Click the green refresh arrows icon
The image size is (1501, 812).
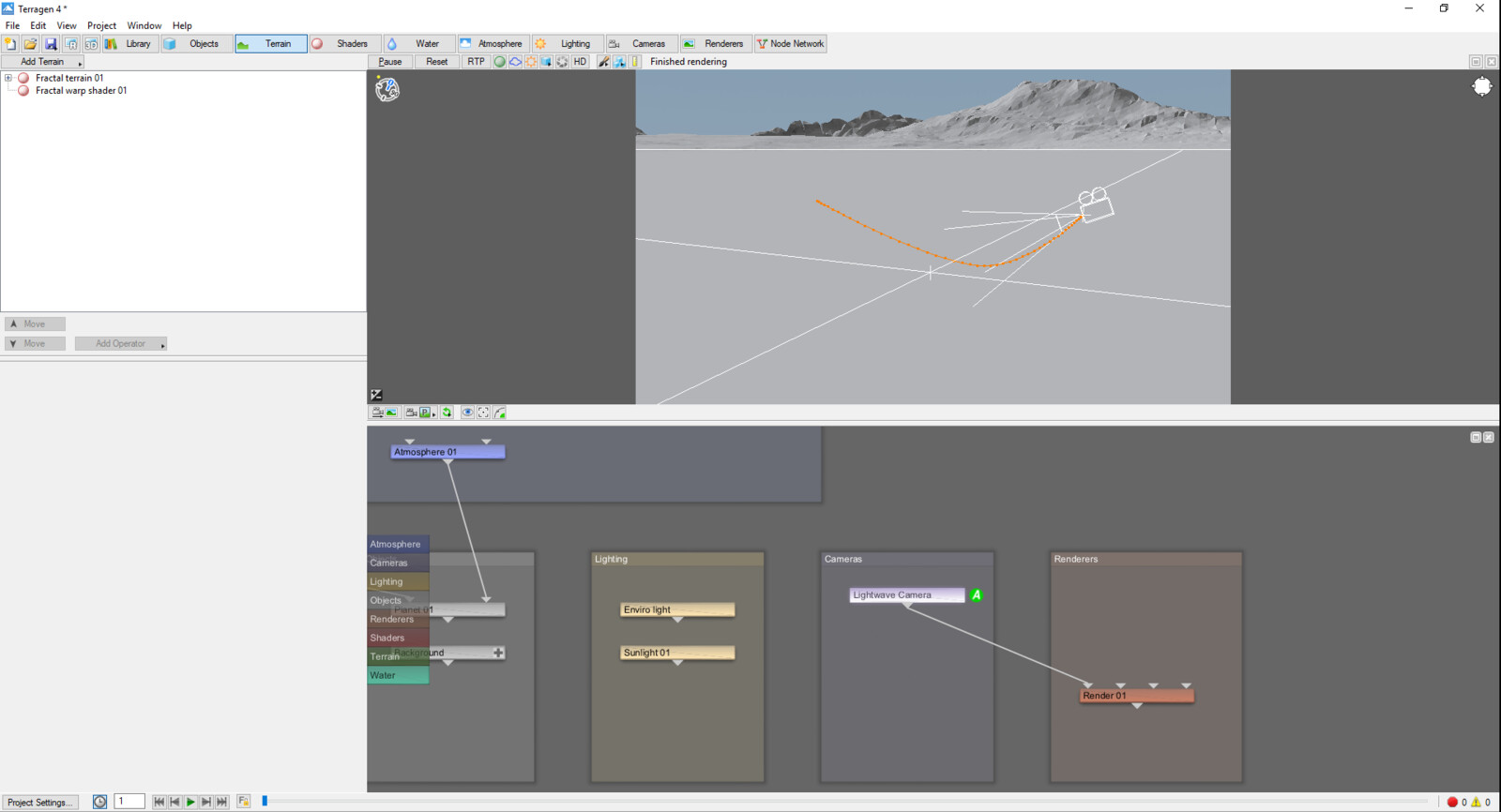point(447,413)
